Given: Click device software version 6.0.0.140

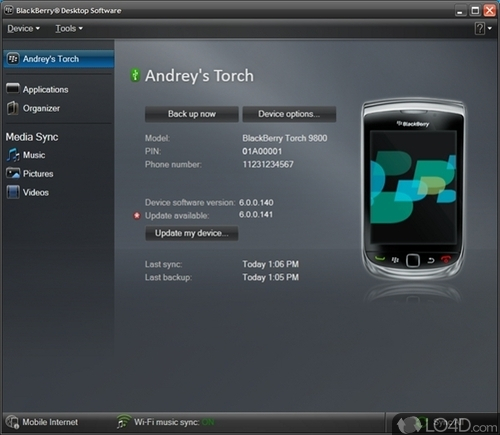Looking at the screenshot, I should click(x=256, y=202).
